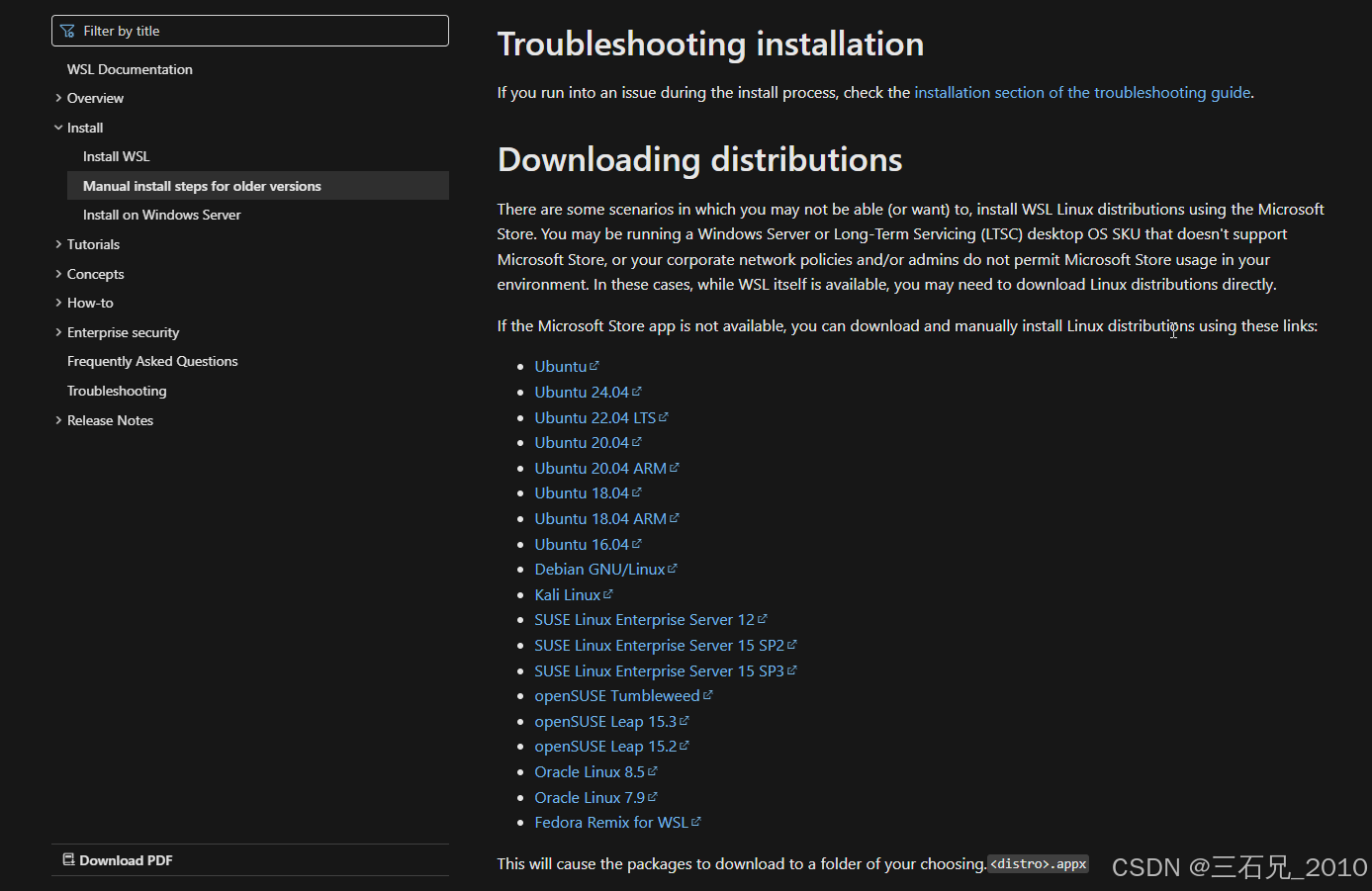Open the openSUSE Leap 15.3 link

[x=605, y=721]
